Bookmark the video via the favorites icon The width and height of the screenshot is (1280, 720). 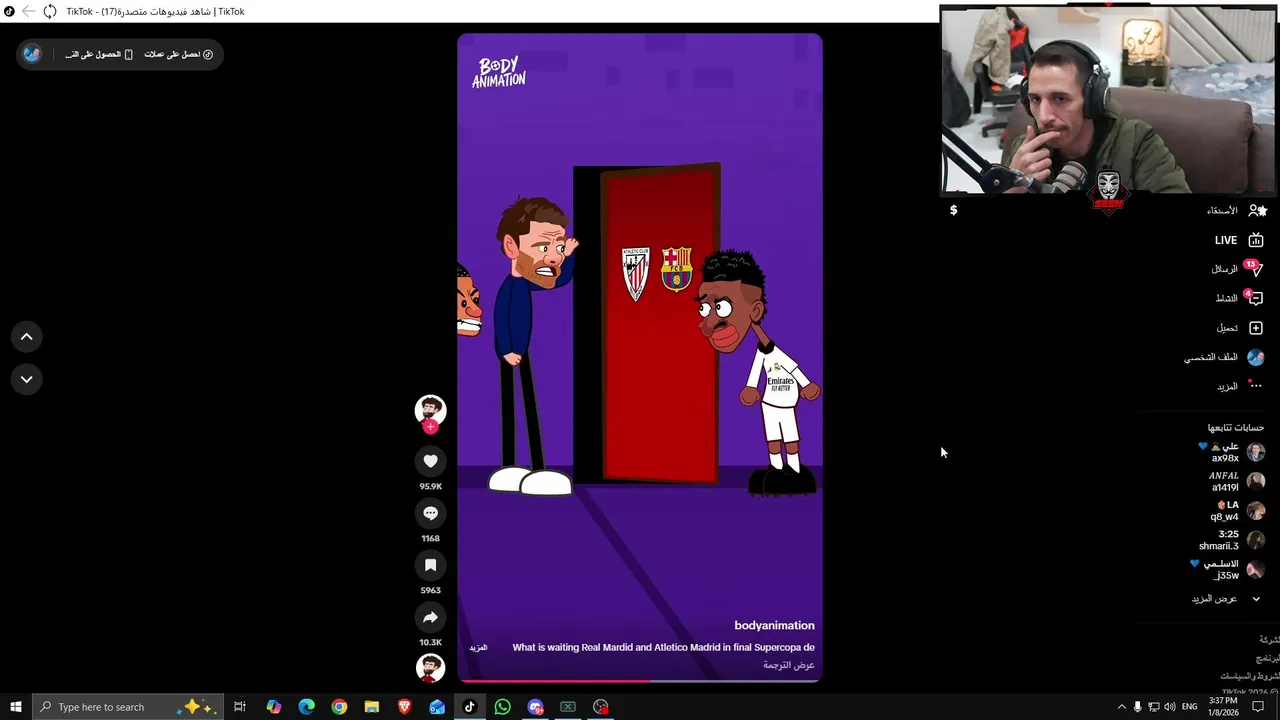point(430,565)
